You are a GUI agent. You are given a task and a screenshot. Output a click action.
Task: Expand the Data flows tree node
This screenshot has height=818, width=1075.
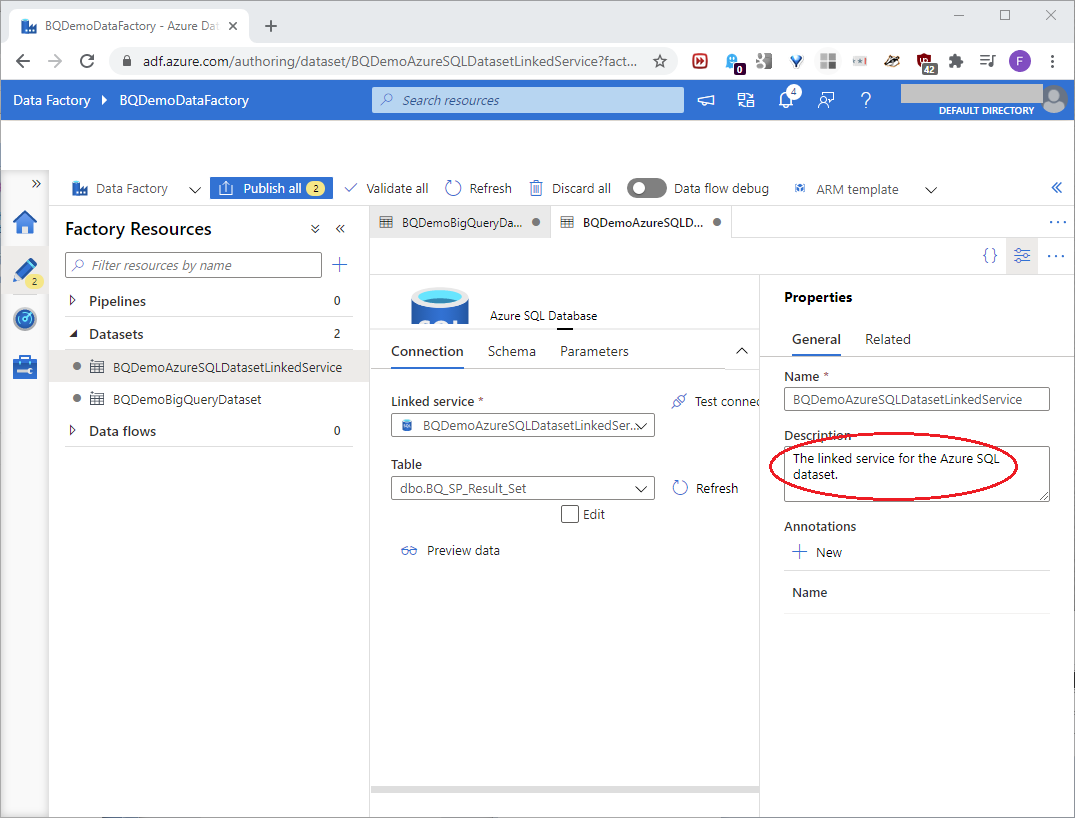(72, 431)
